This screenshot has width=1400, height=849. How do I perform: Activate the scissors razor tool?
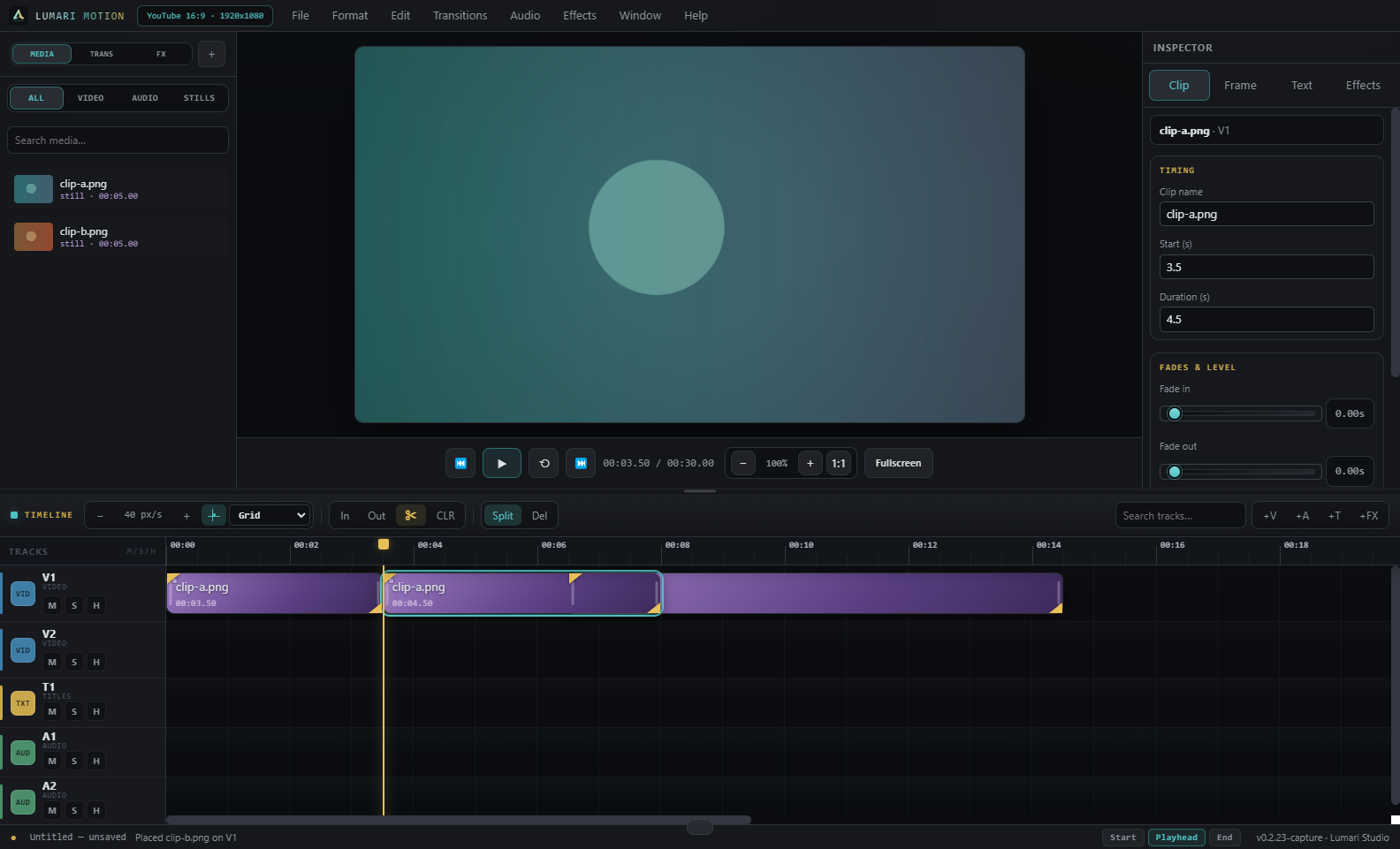[x=411, y=515]
